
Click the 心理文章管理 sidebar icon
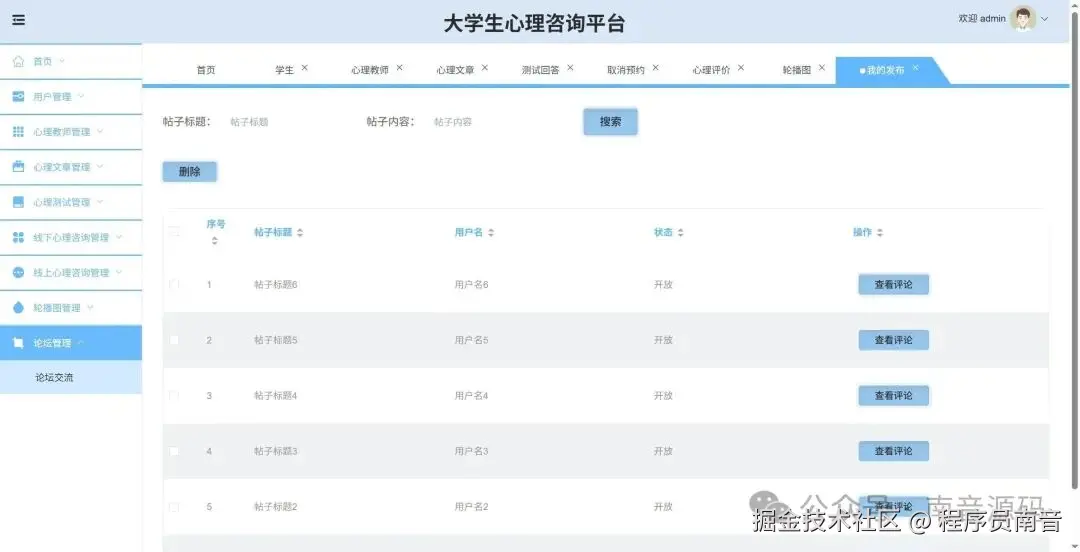pos(19,167)
